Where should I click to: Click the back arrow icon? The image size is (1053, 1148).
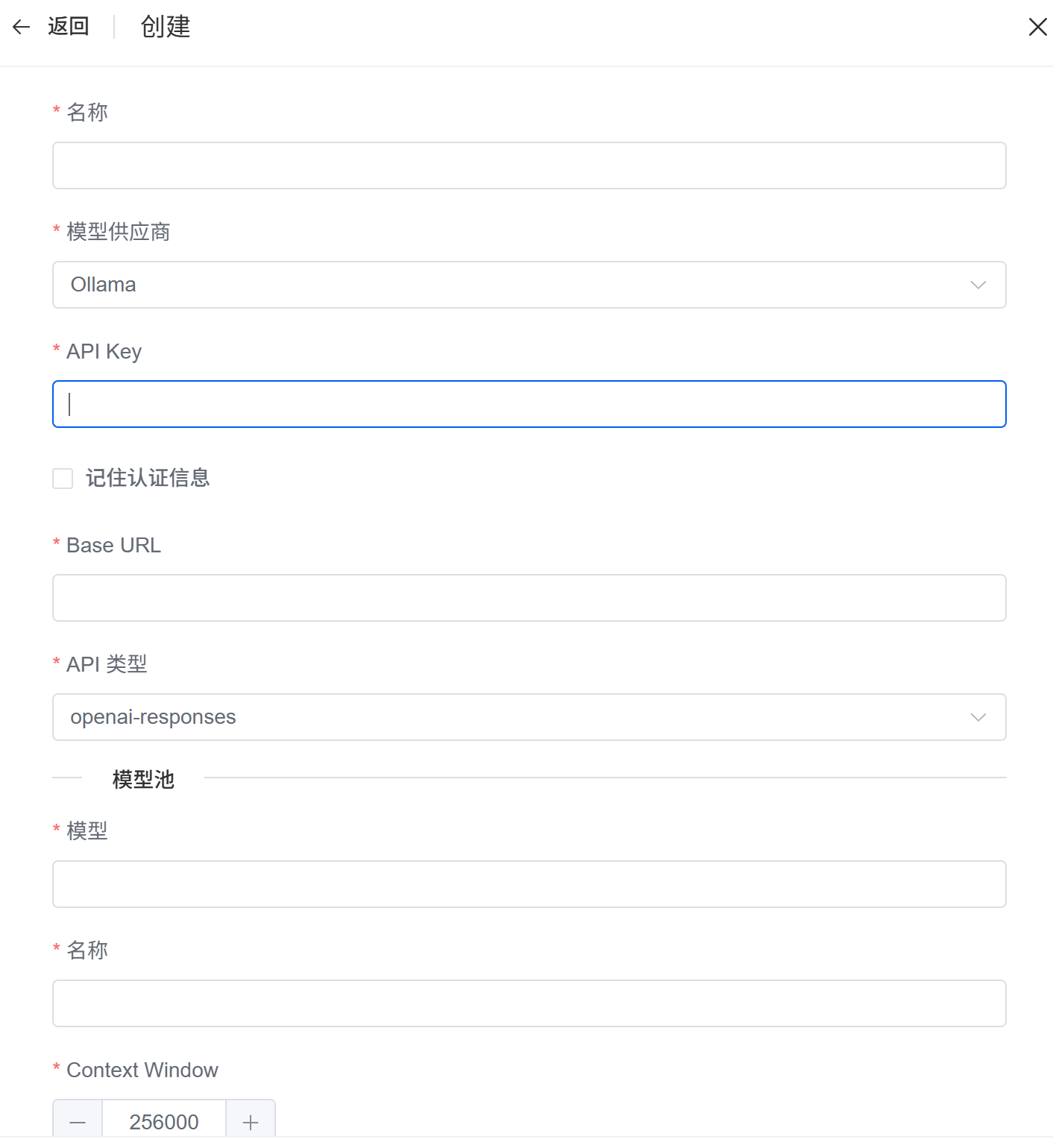click(21, 28)
